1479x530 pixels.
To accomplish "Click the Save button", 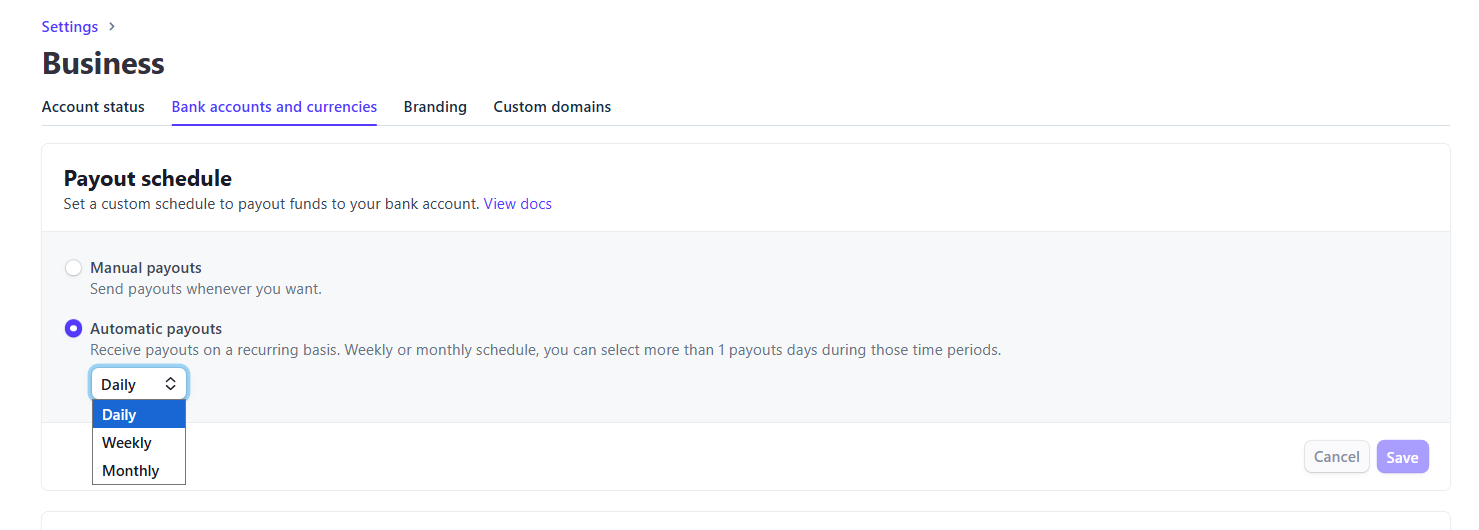I will pos(1402,457).
